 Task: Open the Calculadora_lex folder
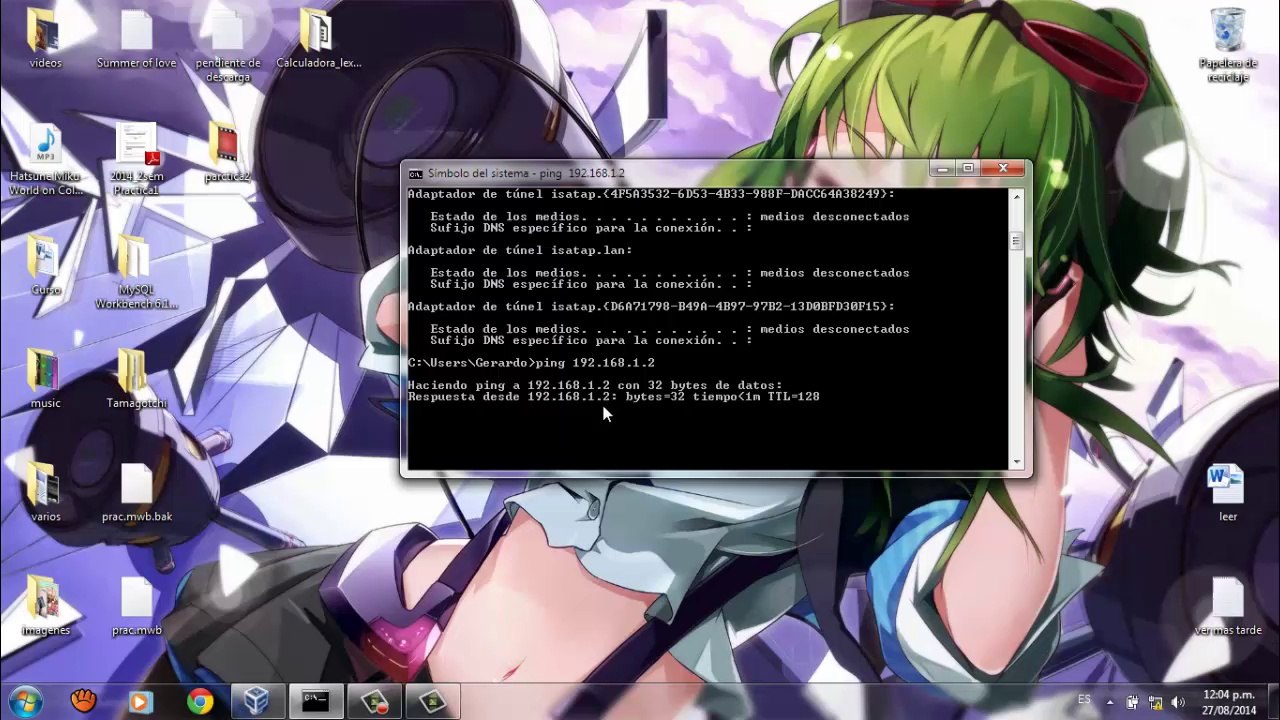(x=318, y=39)
